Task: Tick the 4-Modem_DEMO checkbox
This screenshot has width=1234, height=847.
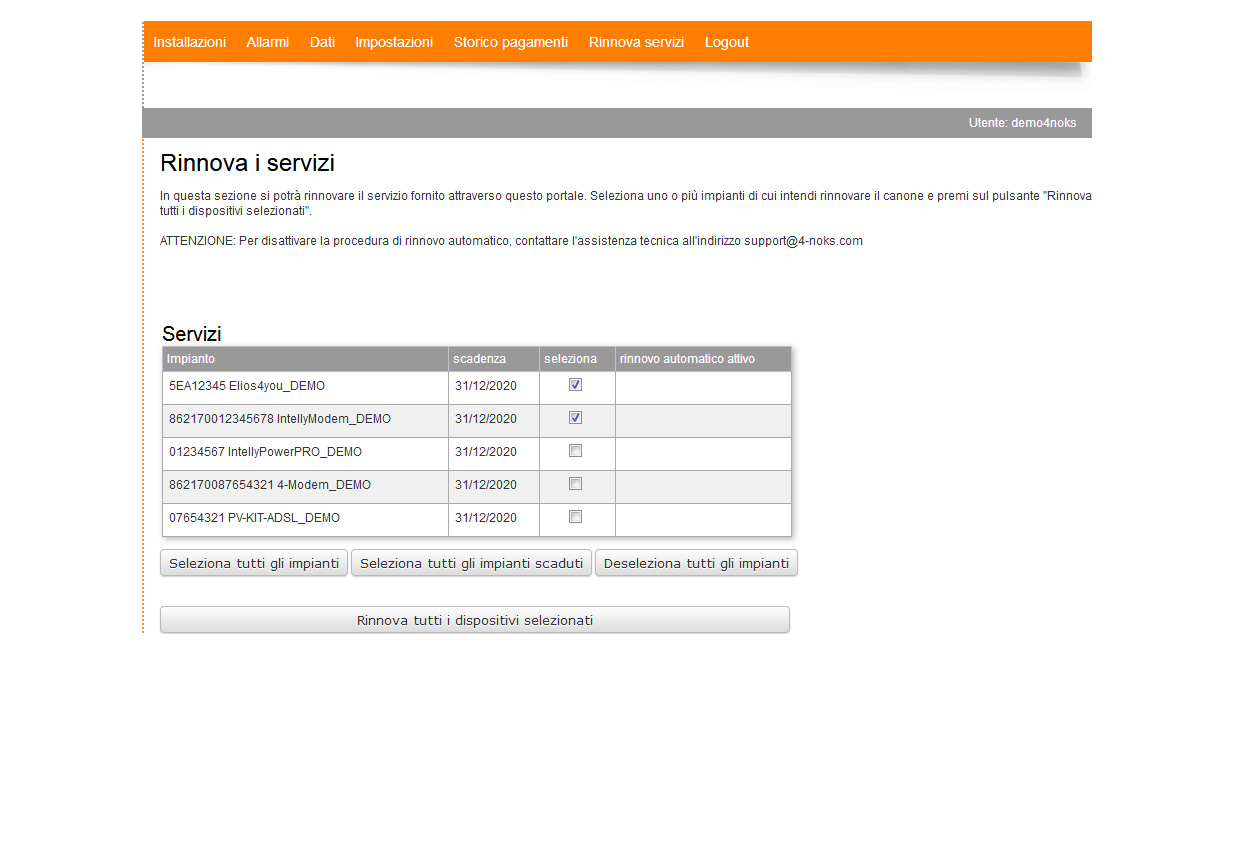Action: (575, 484)
